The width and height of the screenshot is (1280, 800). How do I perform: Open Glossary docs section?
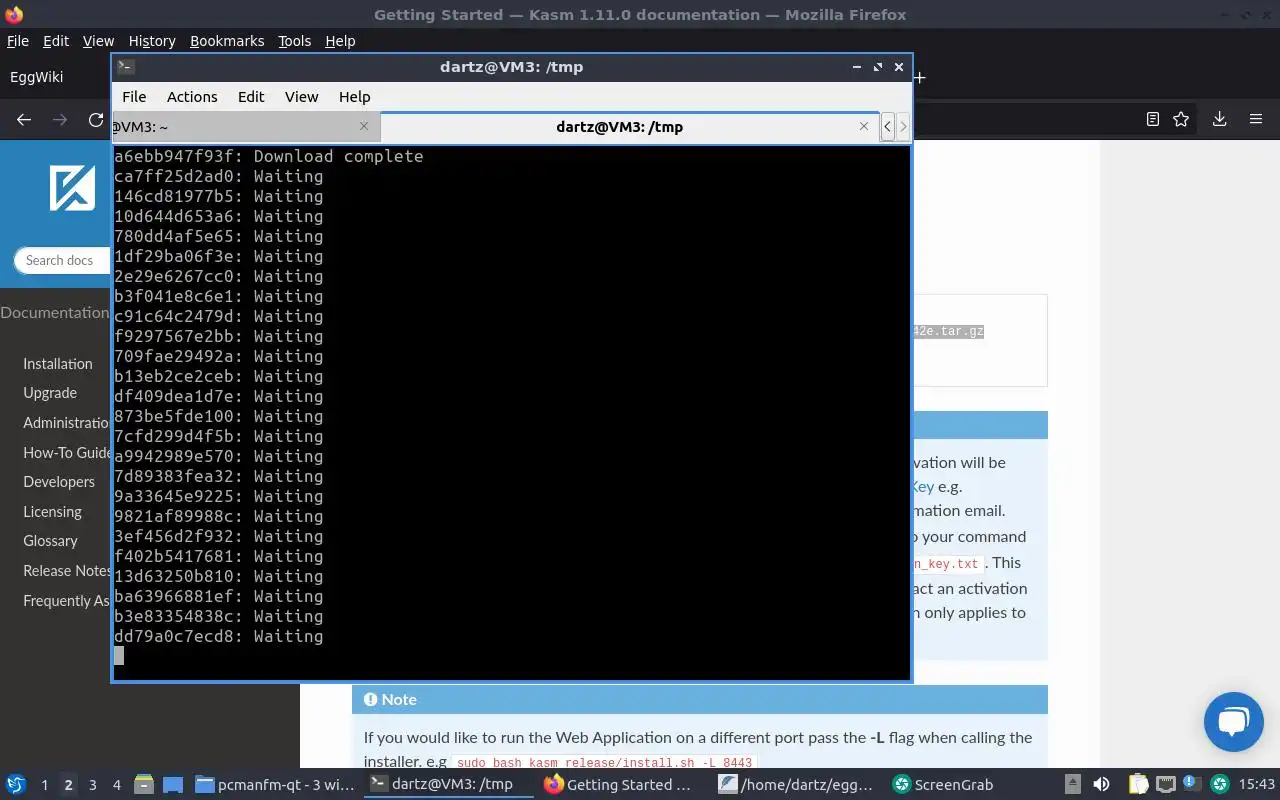click(x=50, y=541)
